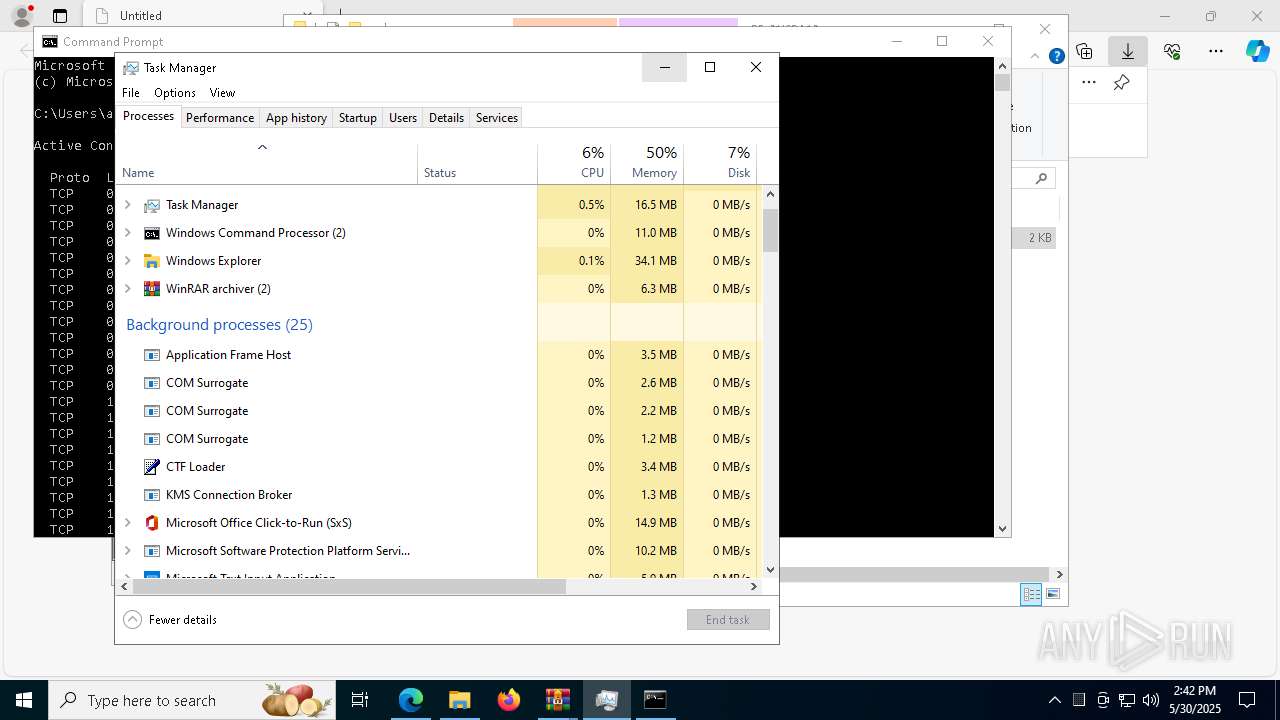
Task: Expand the Windows Explorer process row
Action: coord(127,261)
